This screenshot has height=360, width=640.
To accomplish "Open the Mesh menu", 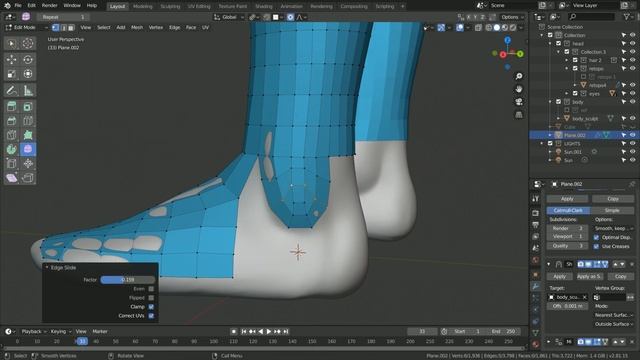I will click(x=137, y=27).
